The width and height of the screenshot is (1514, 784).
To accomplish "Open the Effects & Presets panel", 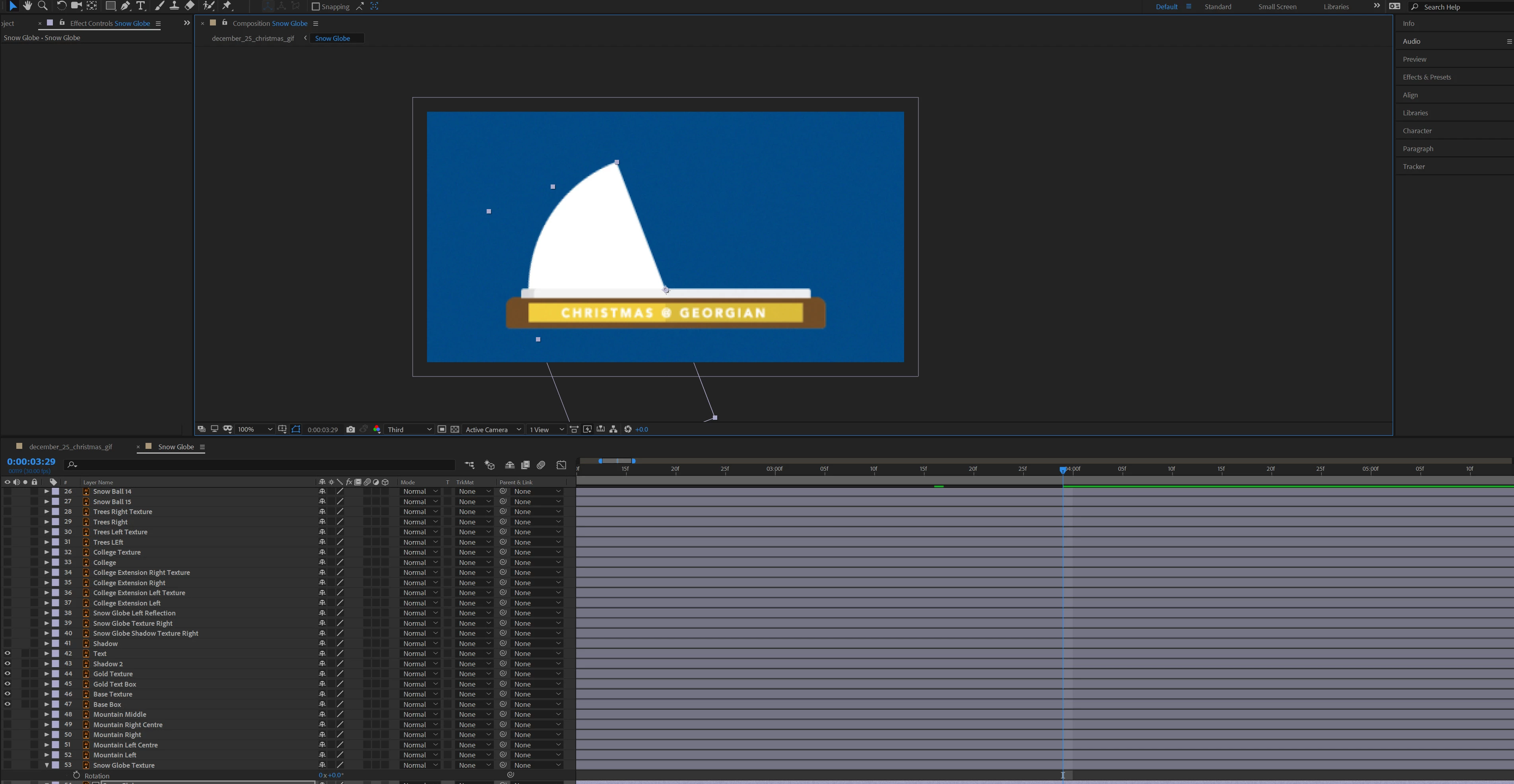I will pyautogui.click(x=1427, y=77).
